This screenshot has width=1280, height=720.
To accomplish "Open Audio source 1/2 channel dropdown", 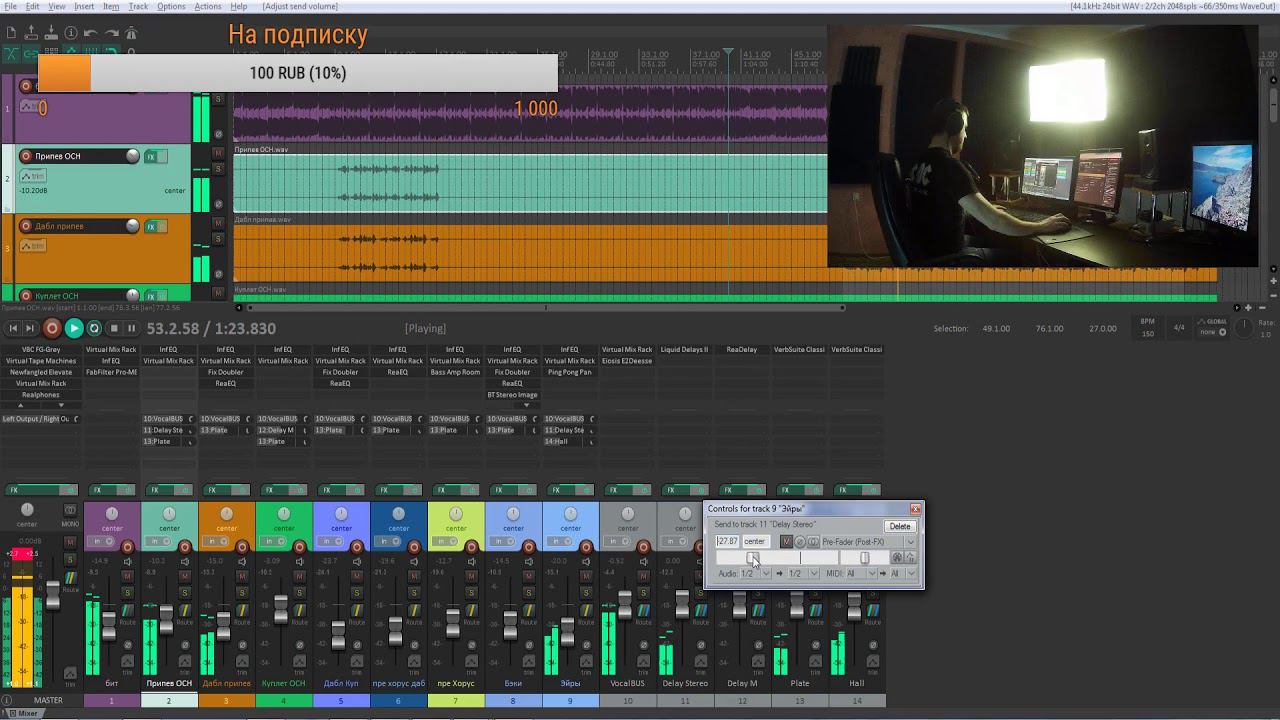I will (x=755, y=574).
